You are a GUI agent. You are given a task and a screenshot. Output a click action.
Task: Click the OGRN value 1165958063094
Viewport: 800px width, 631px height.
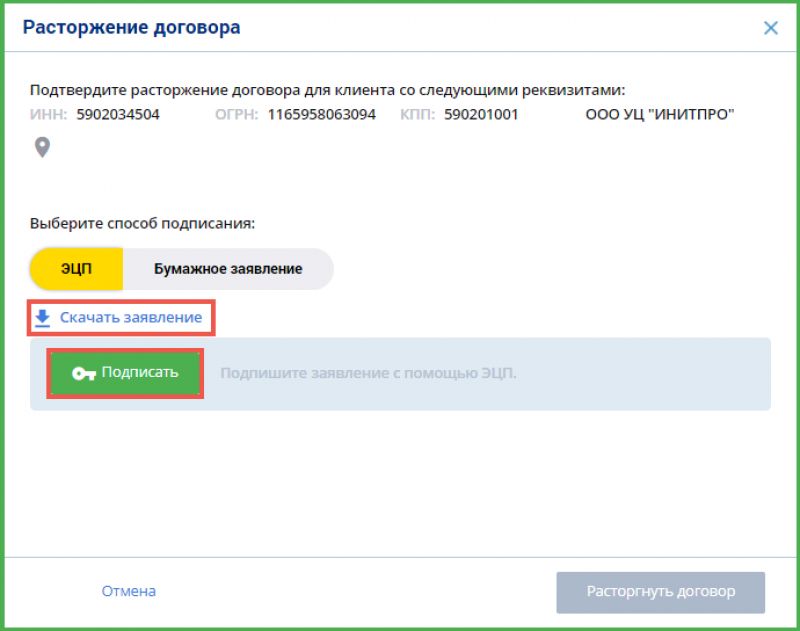(321, 114)
